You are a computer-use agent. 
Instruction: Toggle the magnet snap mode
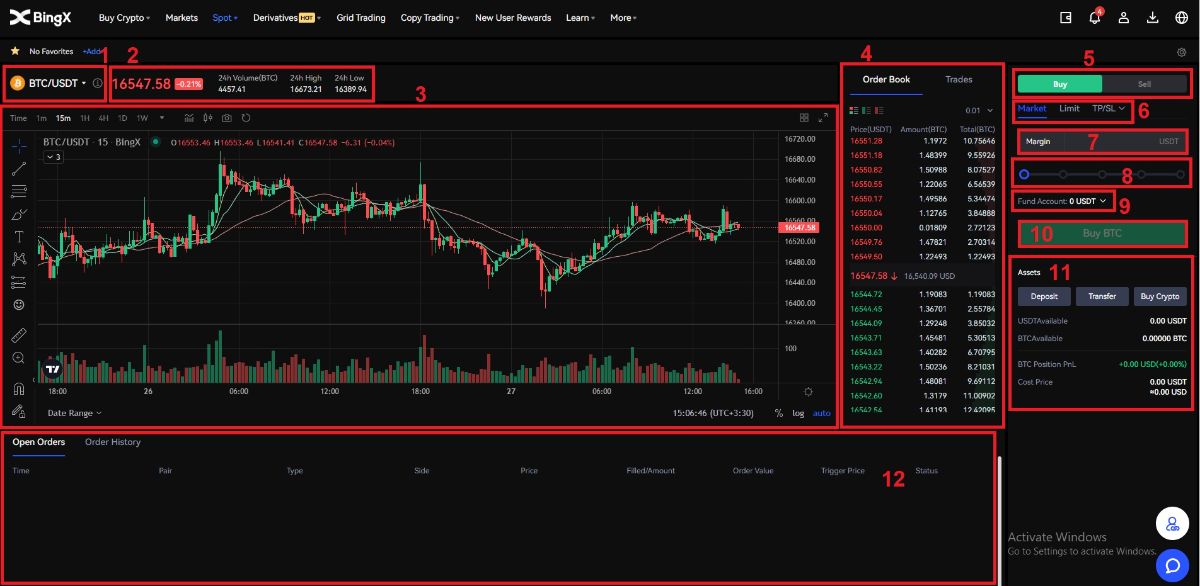pyautogui.click(x=19, y=389)
